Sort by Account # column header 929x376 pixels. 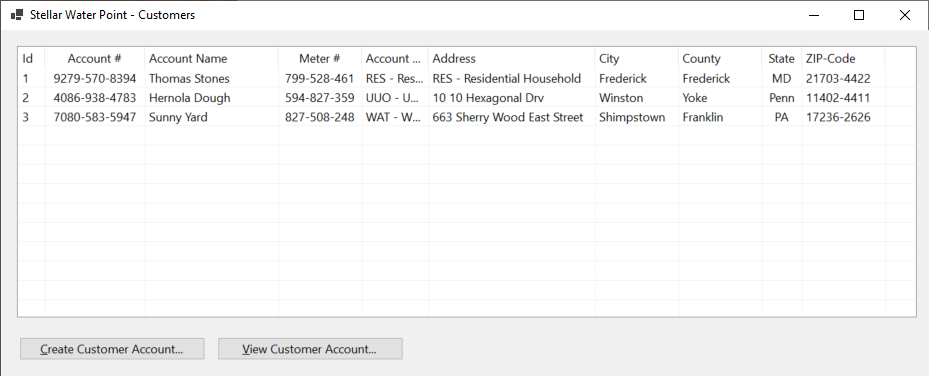point(95,59)
